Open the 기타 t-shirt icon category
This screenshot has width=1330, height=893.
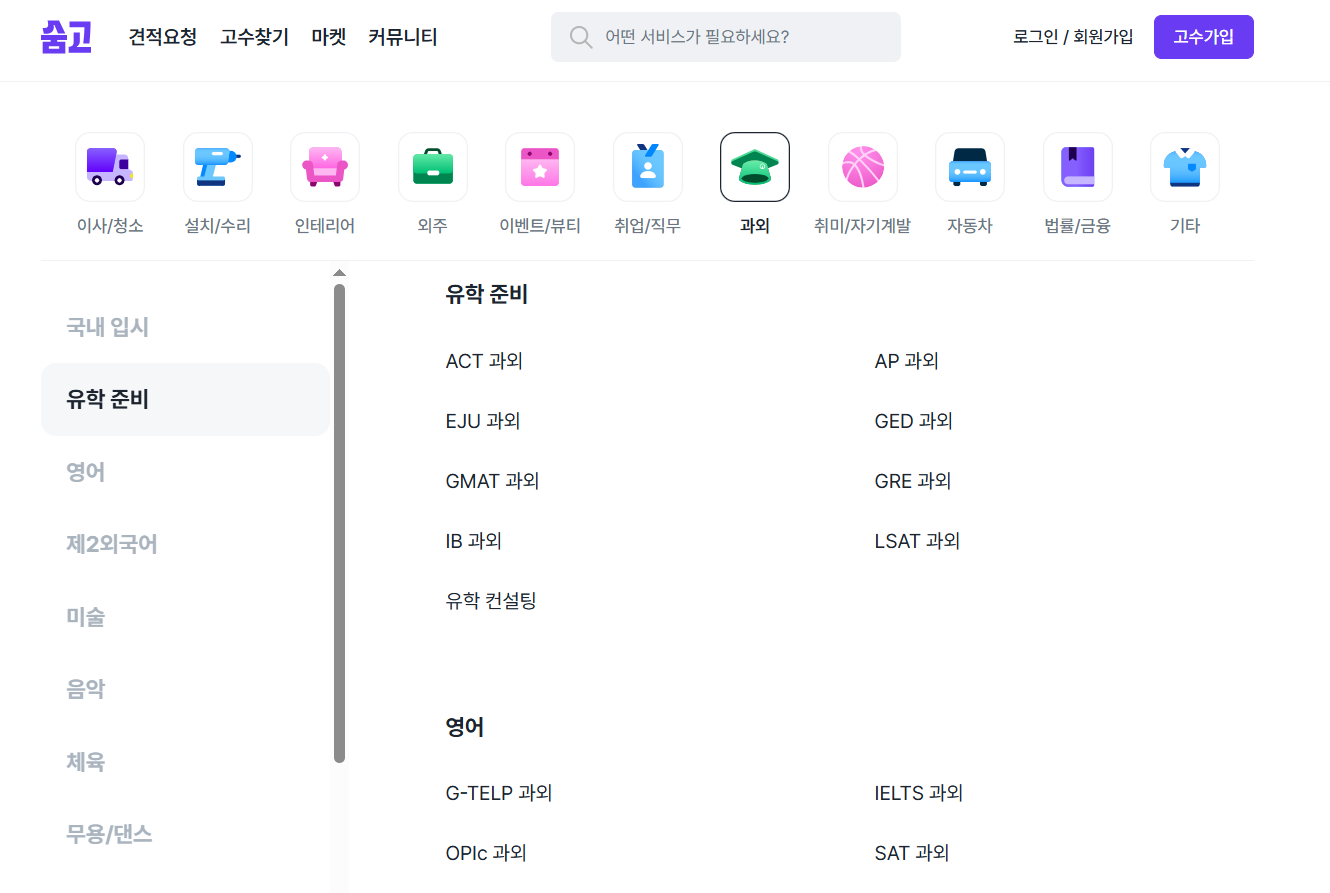click(x=1184, y=167)
